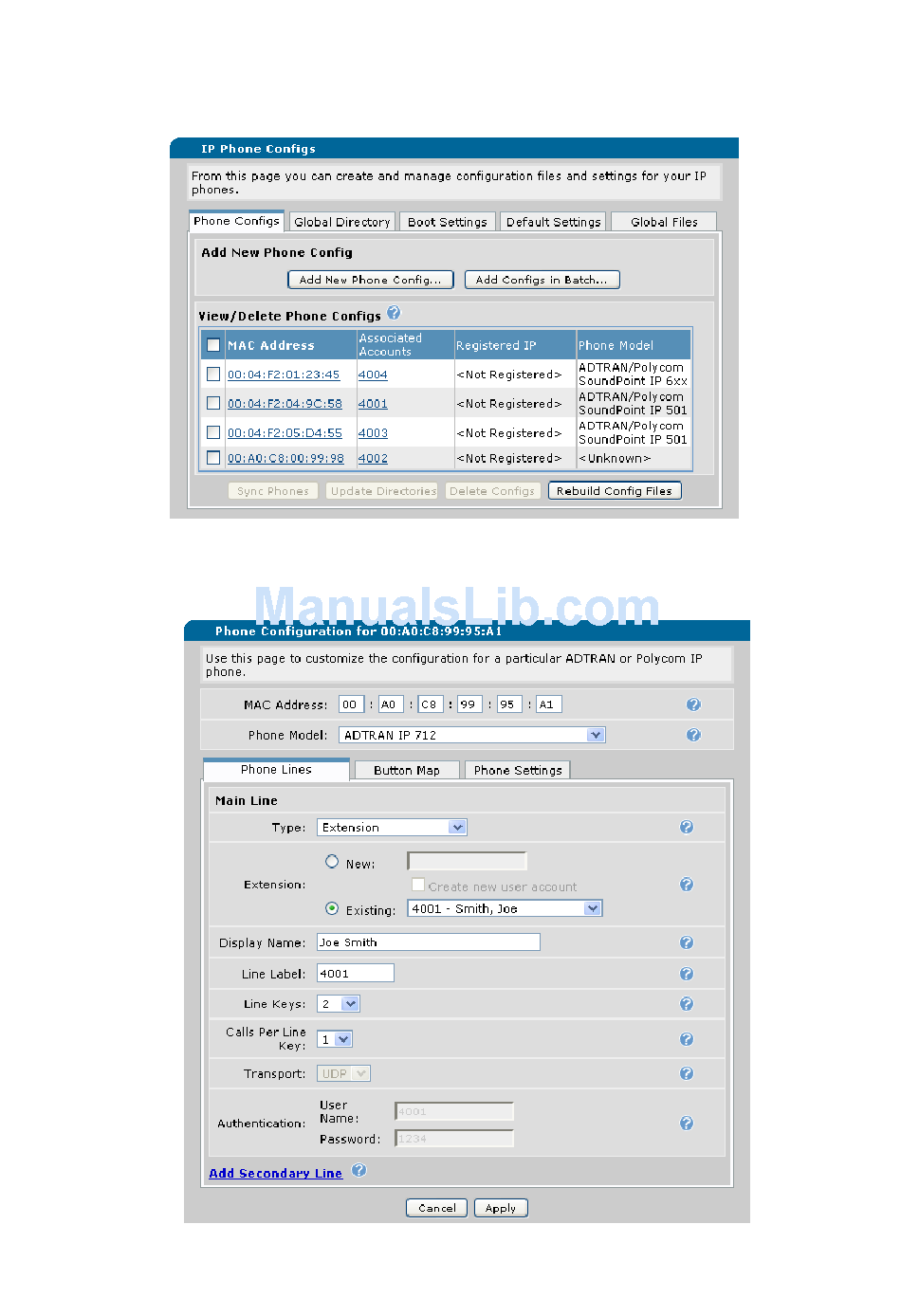Switch to the Global Directory tab
This screenshot has width=901, height=1316.
342,222
